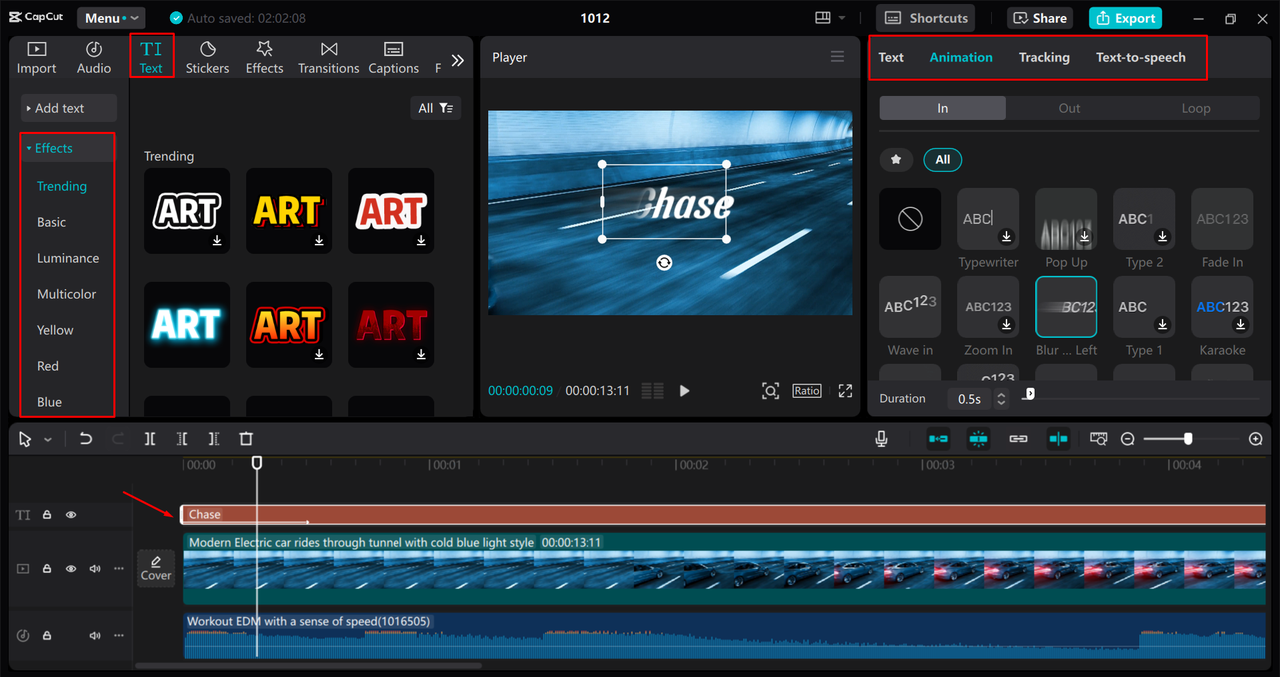Click the Cover edit button
The image size is (1280, 677).
coord(156,568)
